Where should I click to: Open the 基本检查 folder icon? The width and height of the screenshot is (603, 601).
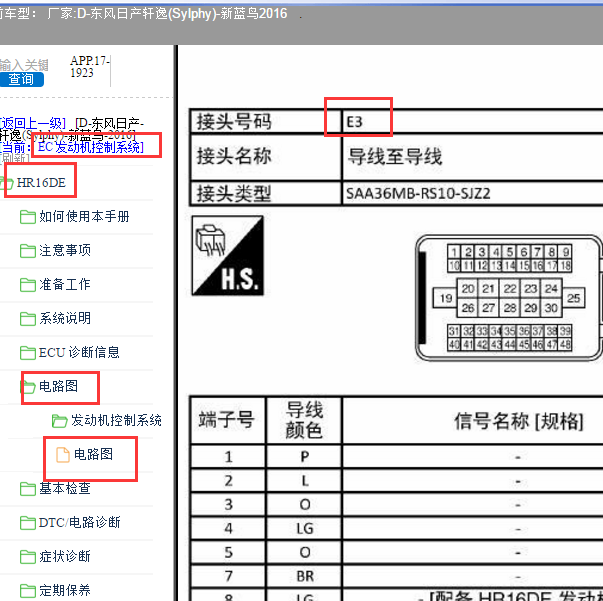click(28, 488)
